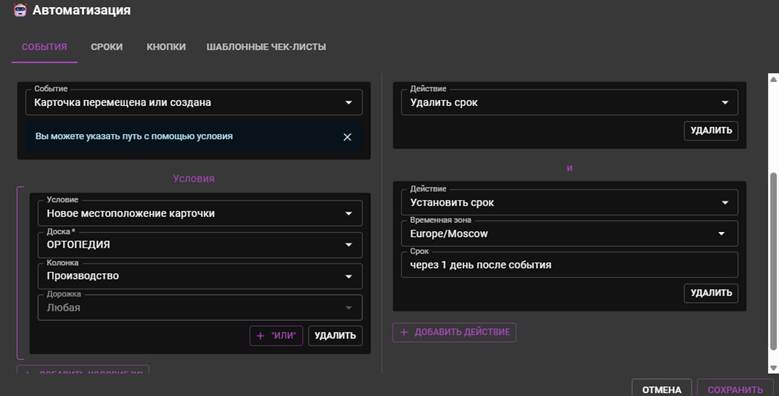Screen dimensions: 779x396
Task: Open Действие dropdown showing Удалить срок
Action: [569, 102]
